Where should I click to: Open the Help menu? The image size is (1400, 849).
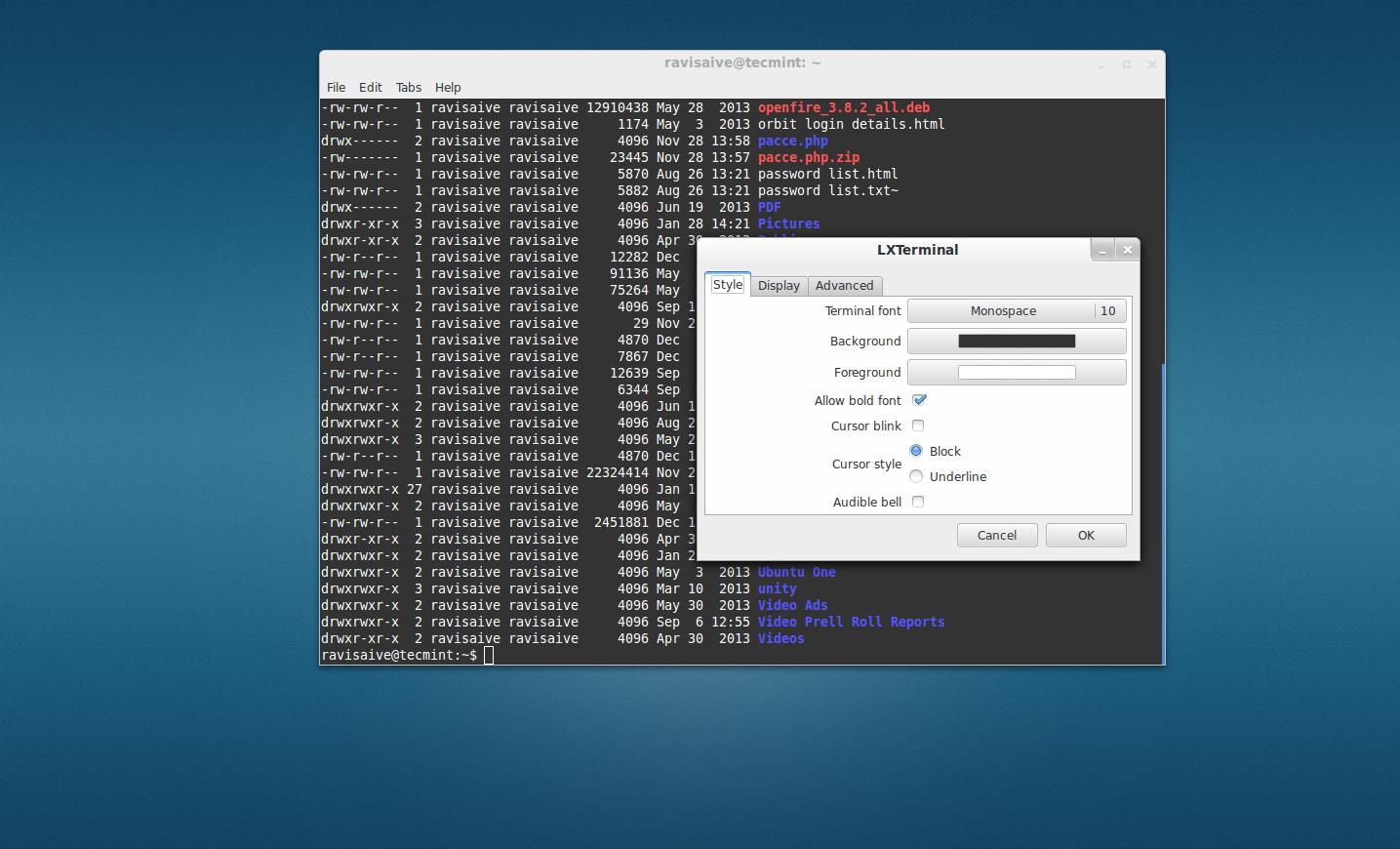pyautogui.click(x=447, y=87)
